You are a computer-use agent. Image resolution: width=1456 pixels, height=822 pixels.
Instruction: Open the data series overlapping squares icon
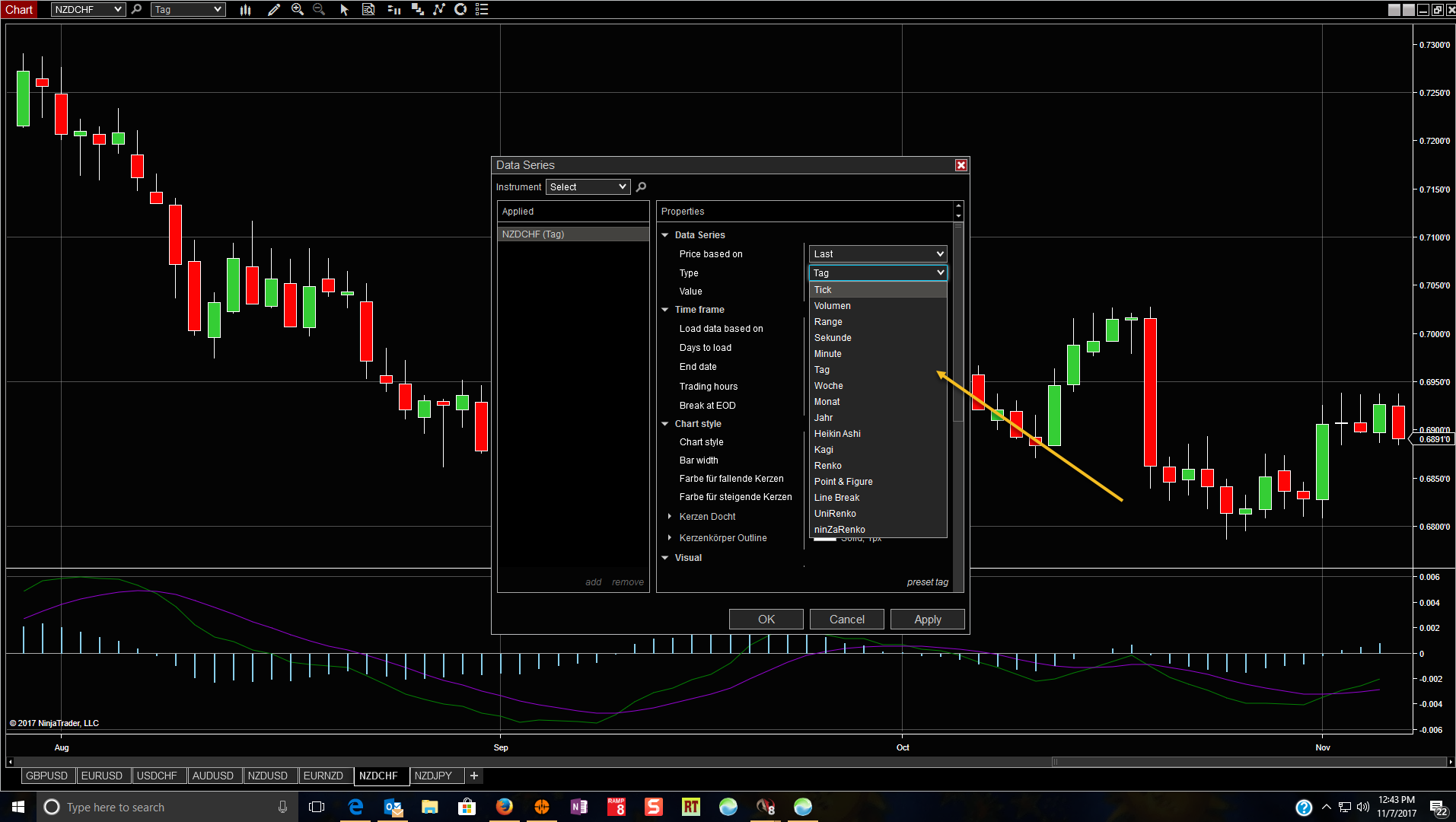(x=418, y=9)
